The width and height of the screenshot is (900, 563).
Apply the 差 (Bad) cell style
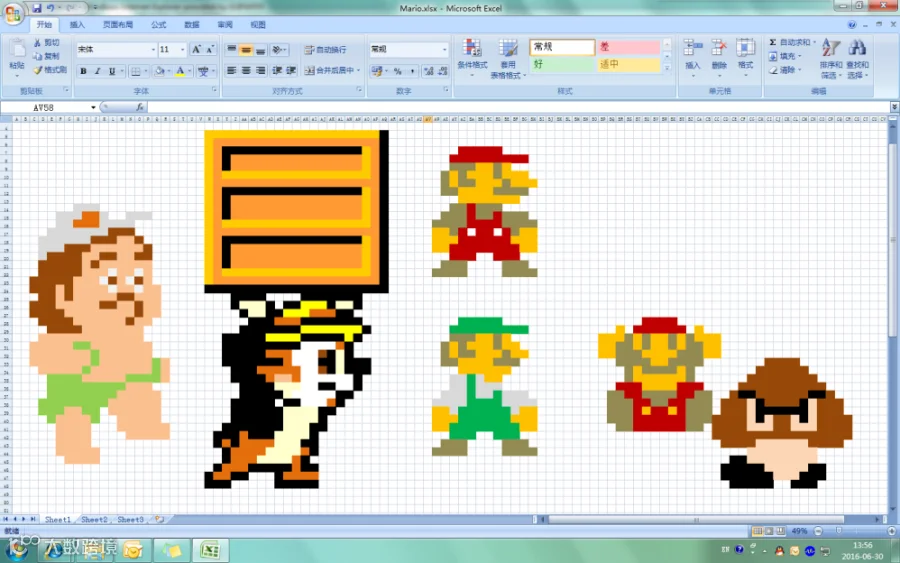[x=629, y=47]
